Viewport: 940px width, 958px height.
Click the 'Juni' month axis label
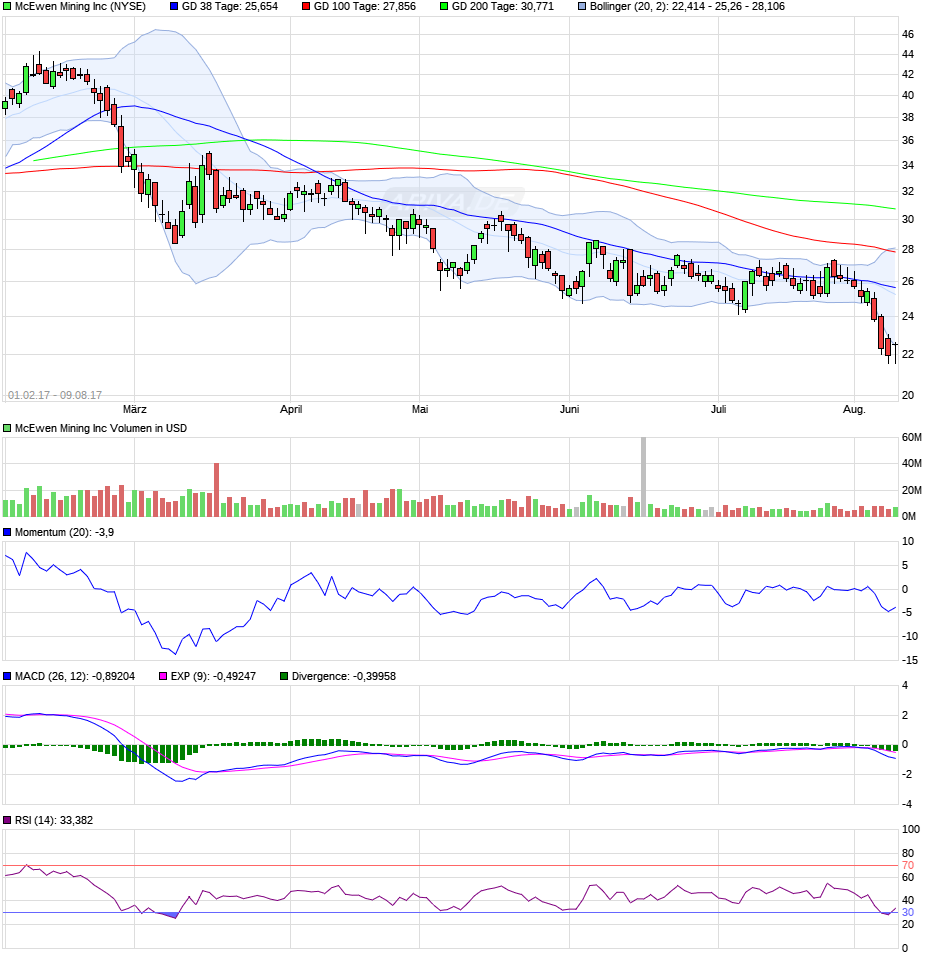click(569, 409)
